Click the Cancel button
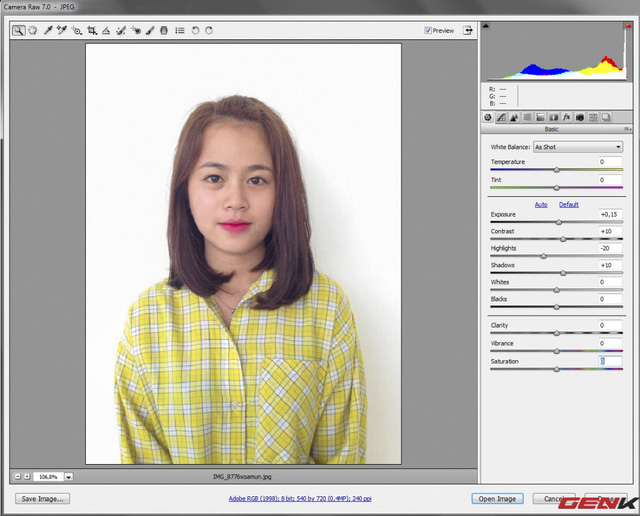Screen dimensions: 640x516 coord(554,499)
